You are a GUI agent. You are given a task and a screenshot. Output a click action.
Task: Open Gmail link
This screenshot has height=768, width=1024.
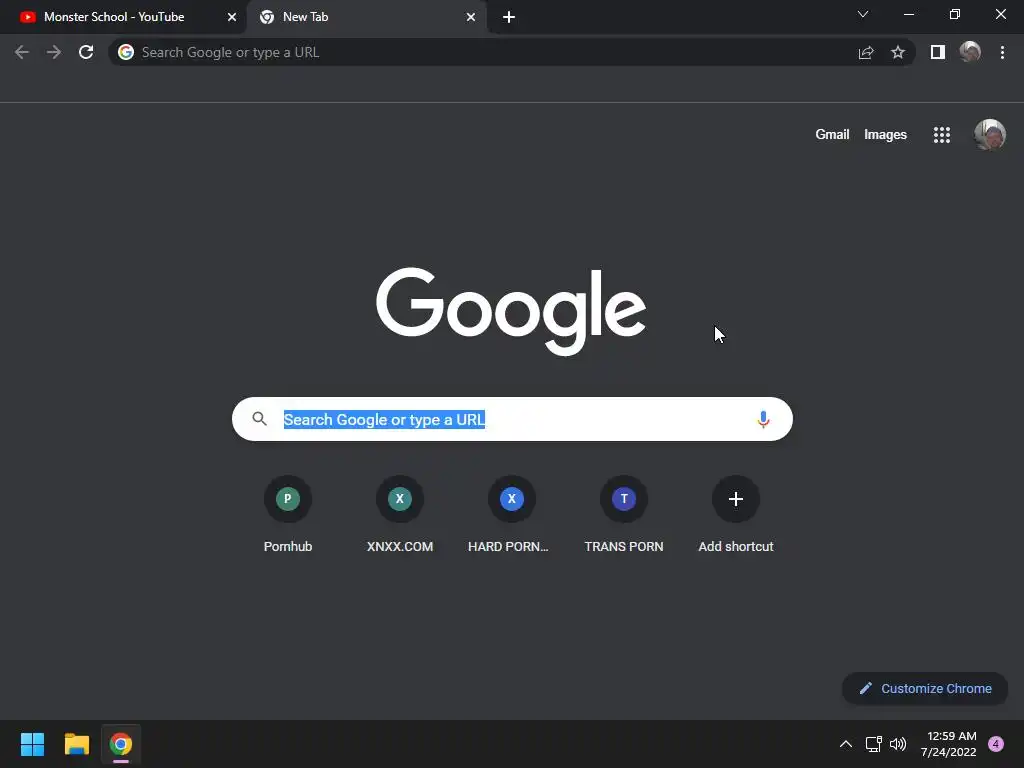click(x=832, y=135)
